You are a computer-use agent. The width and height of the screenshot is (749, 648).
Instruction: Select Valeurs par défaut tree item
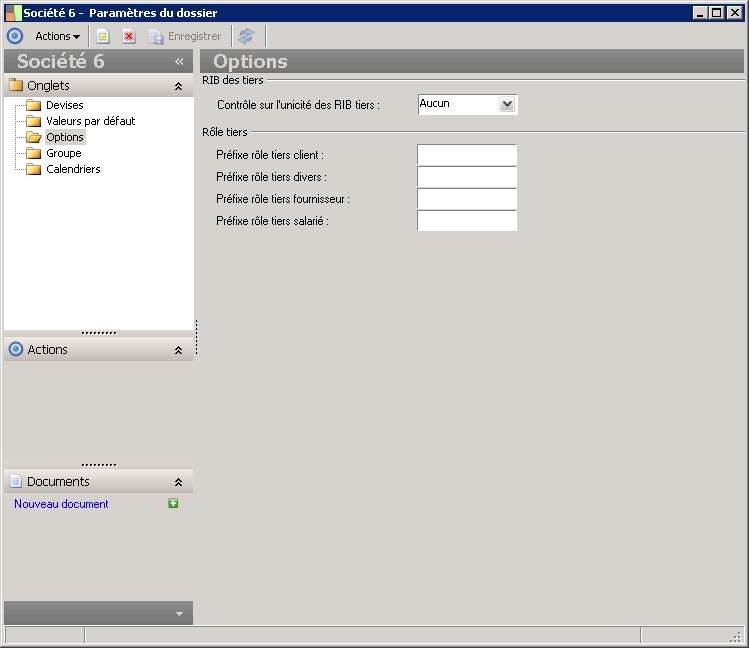pyautogui.click(x=91, y=121)
